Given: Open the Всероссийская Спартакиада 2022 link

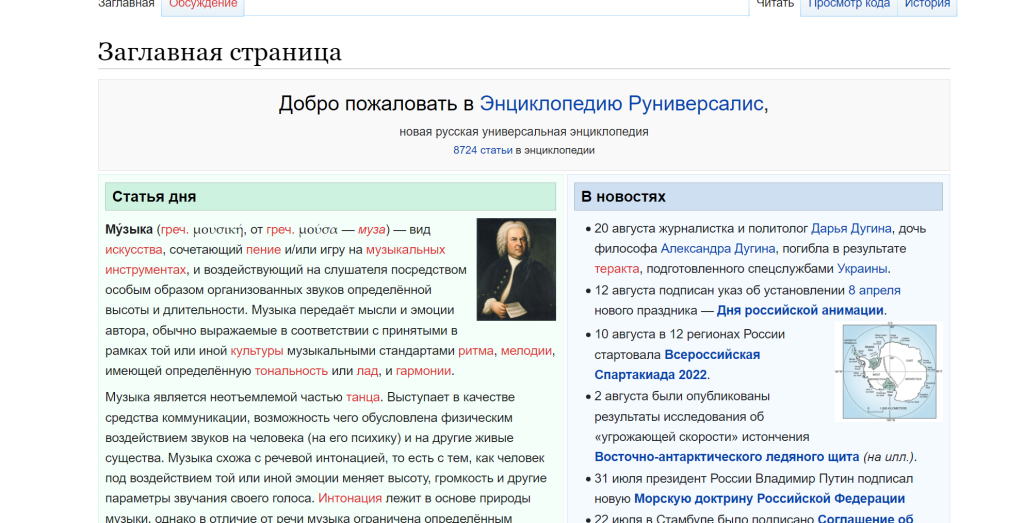Looking at the screenshot, I should point(677,365).
